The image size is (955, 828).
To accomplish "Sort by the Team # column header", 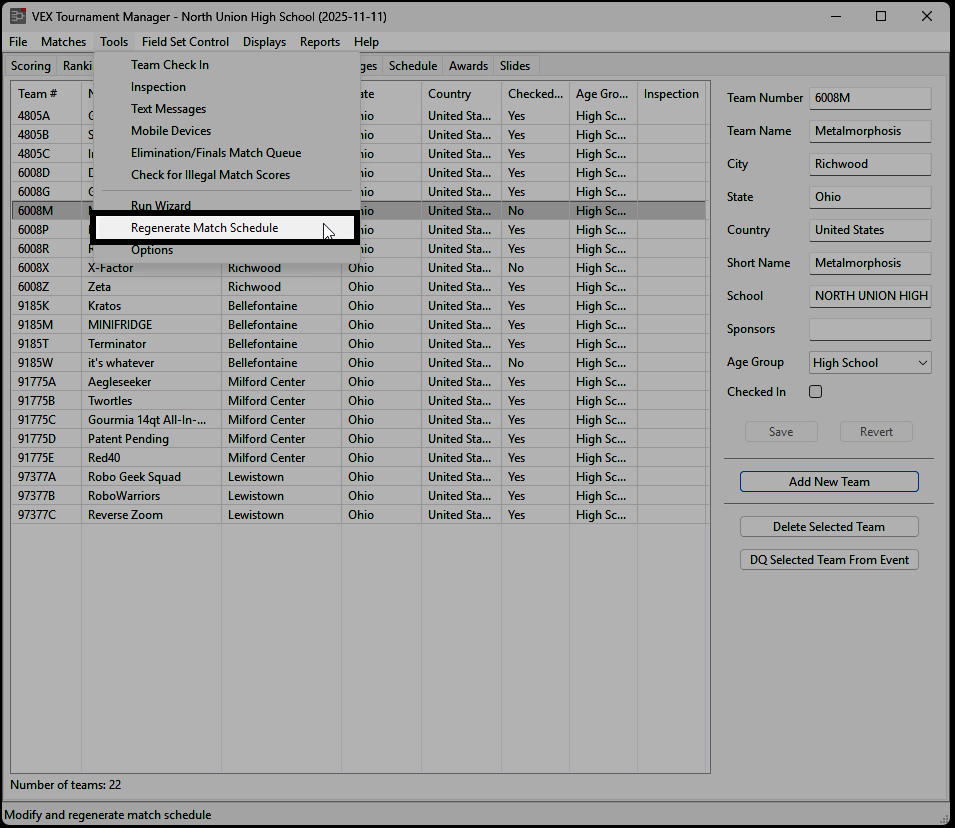I will coord(46,94).
